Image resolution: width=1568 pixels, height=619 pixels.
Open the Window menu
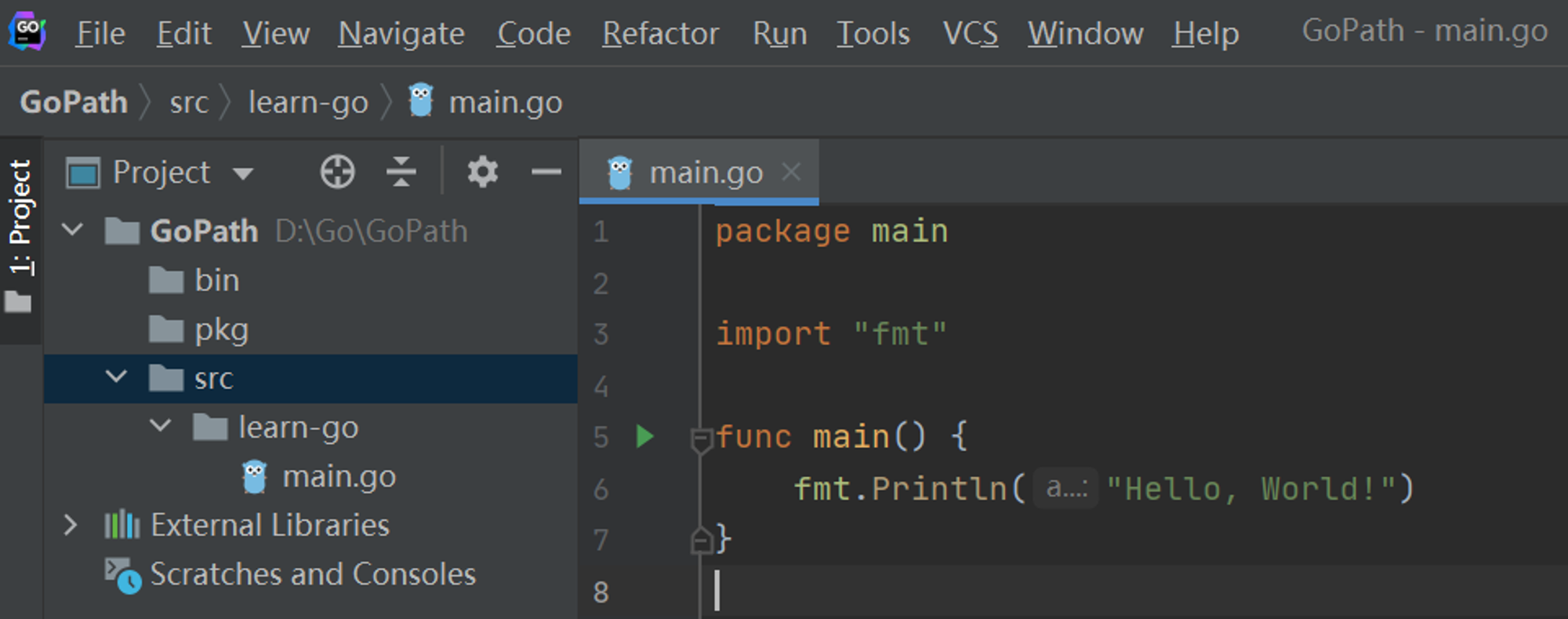click(x=1085, y=34)
